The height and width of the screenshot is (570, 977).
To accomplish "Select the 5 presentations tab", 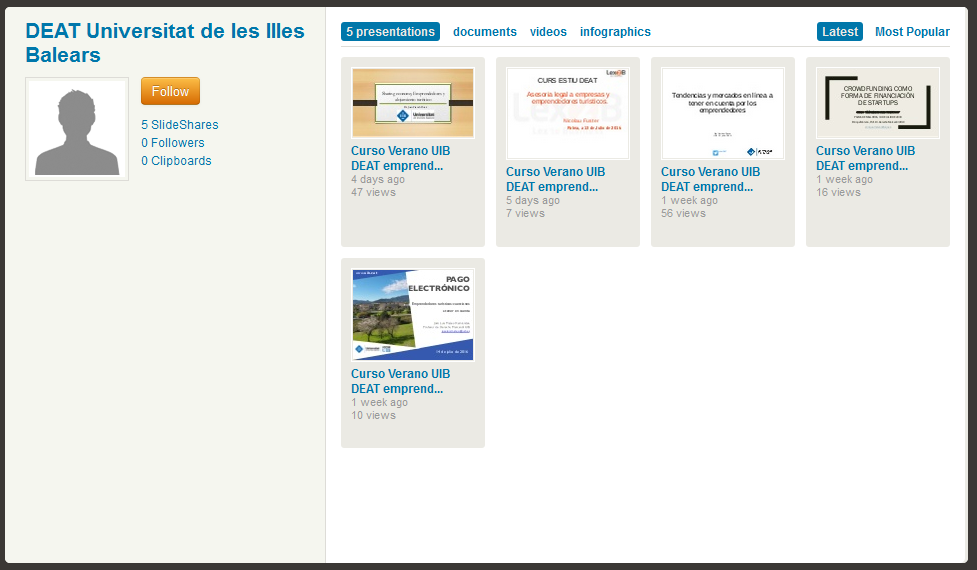I will pos(390,32).
